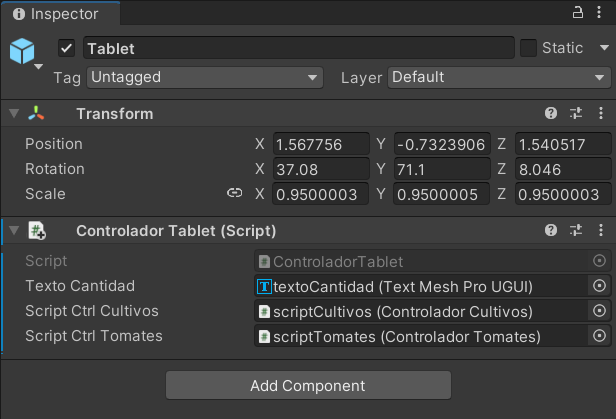616x419 pixels.
Task: Toggle the Scale constrain proportions link
Action: (235, 193)
